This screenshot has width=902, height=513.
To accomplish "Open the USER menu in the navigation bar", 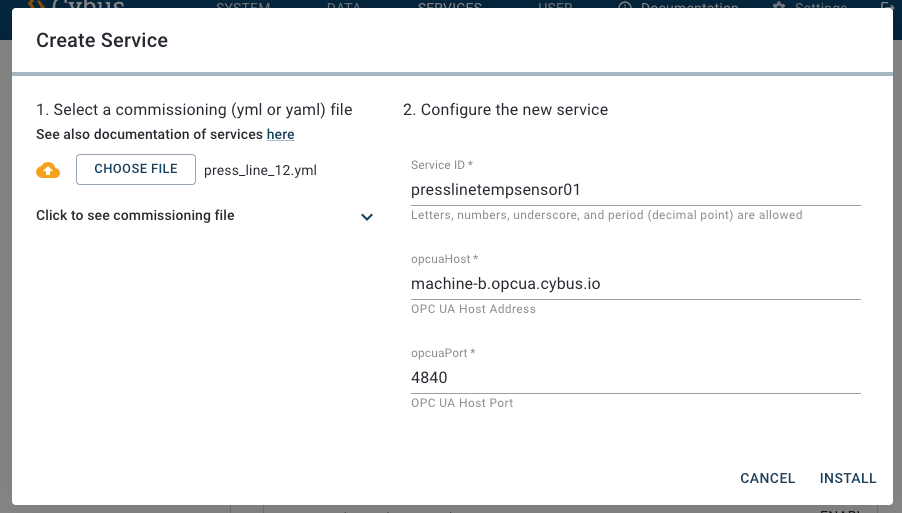I will click(x=555, y=5).
